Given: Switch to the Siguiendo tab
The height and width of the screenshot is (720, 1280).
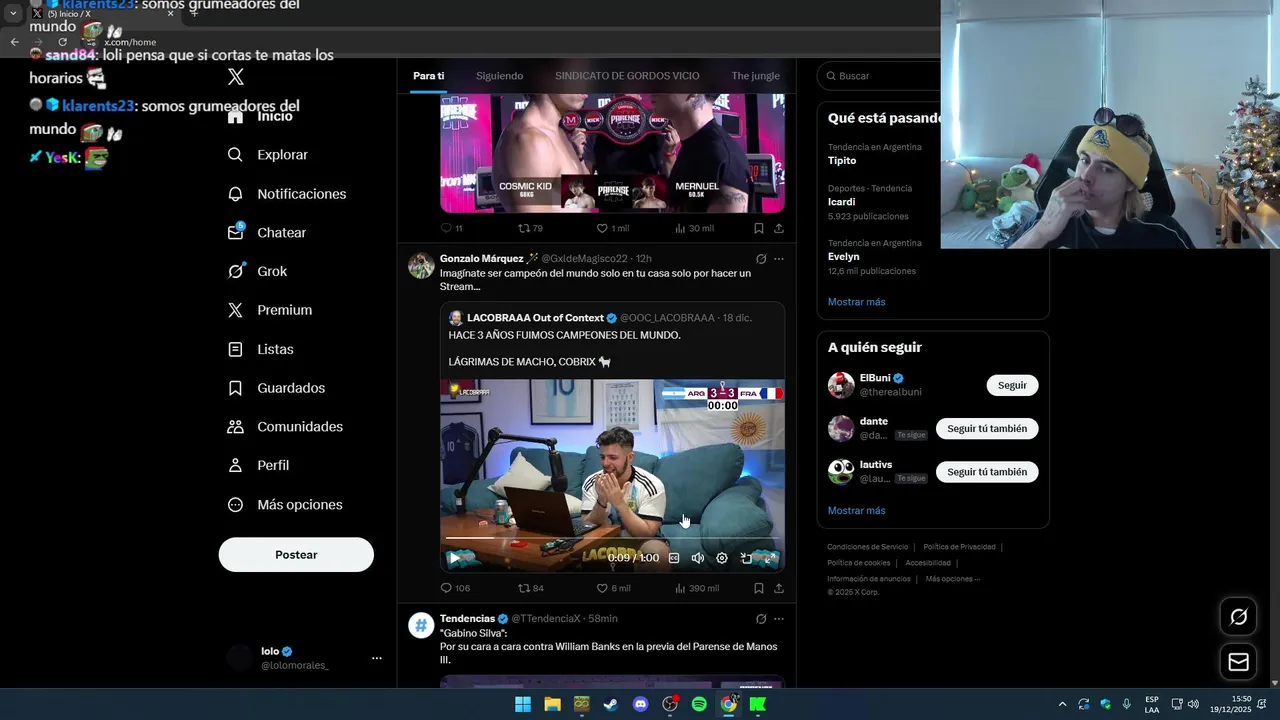Looking at the screenshot, I should point(499,76).
